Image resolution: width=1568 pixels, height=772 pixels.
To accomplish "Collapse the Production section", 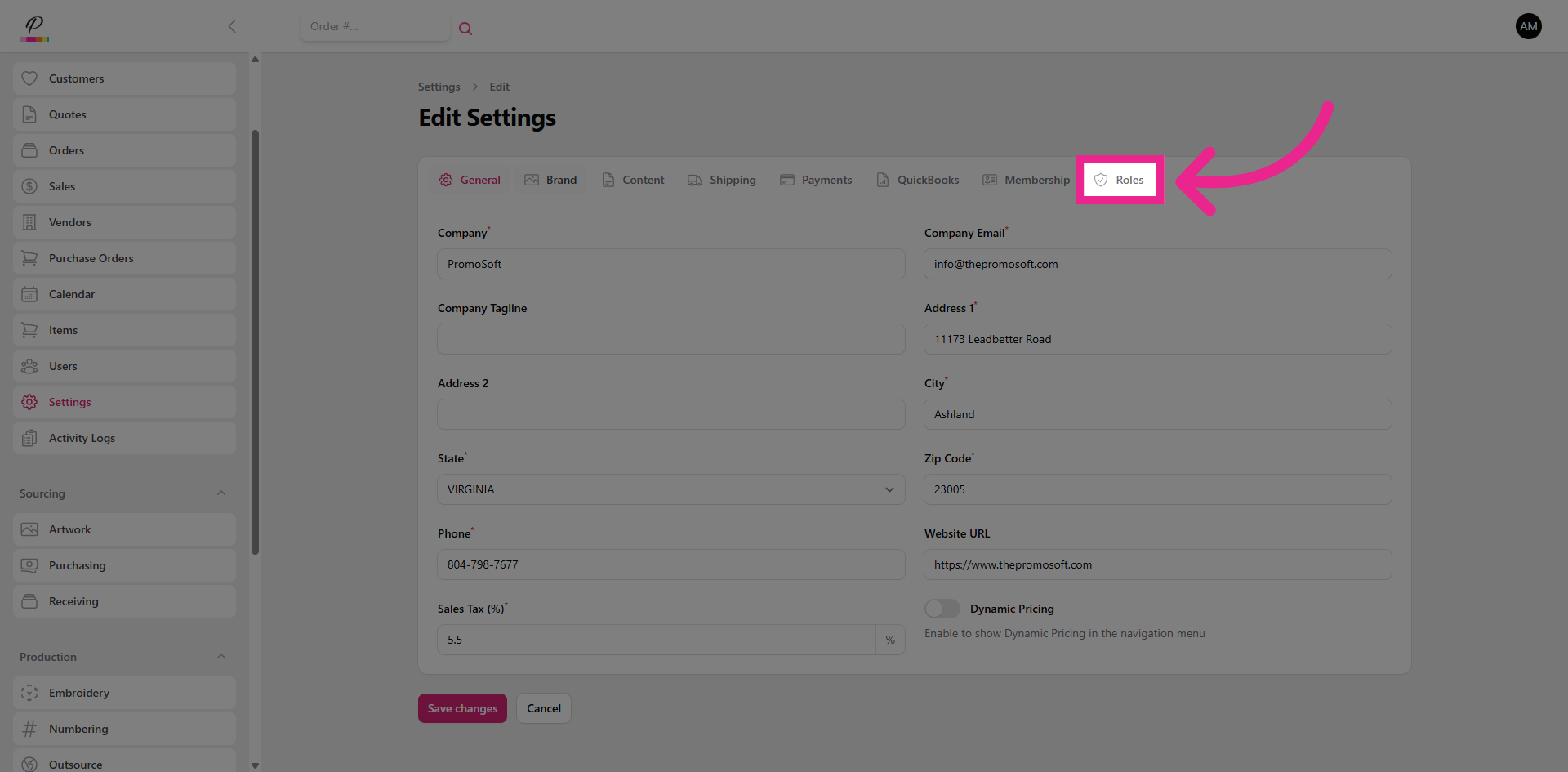I will [221, 657].
